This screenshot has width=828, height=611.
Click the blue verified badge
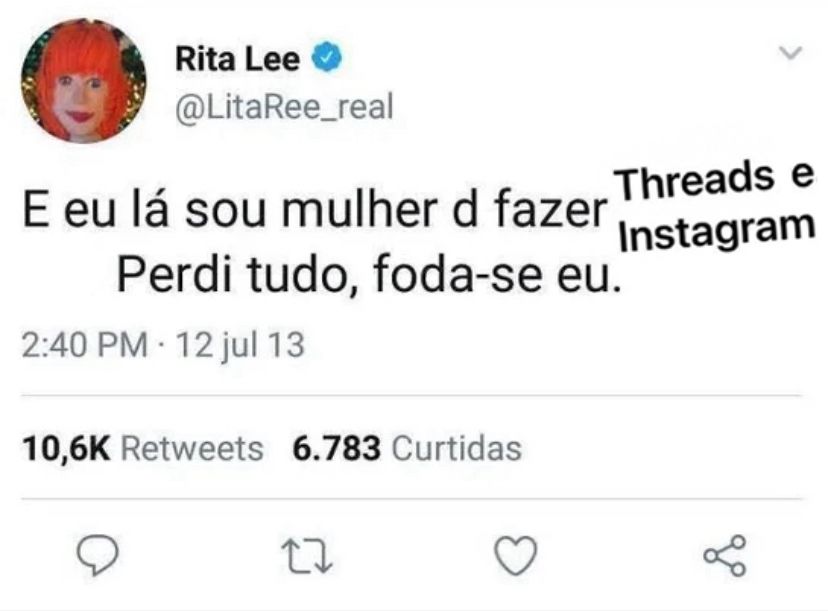pyautogui.click(x=328, y=58)
